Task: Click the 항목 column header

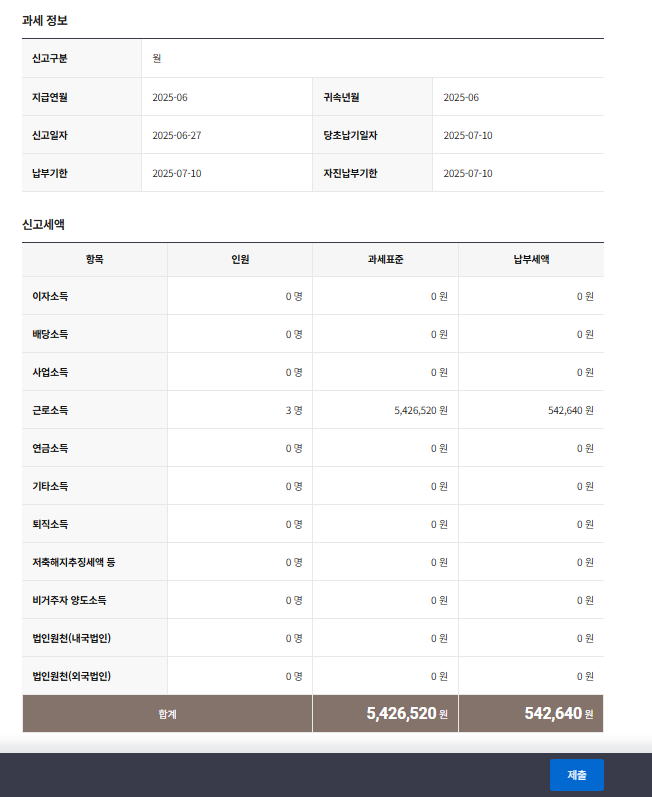Action: (x=95, y=259)
